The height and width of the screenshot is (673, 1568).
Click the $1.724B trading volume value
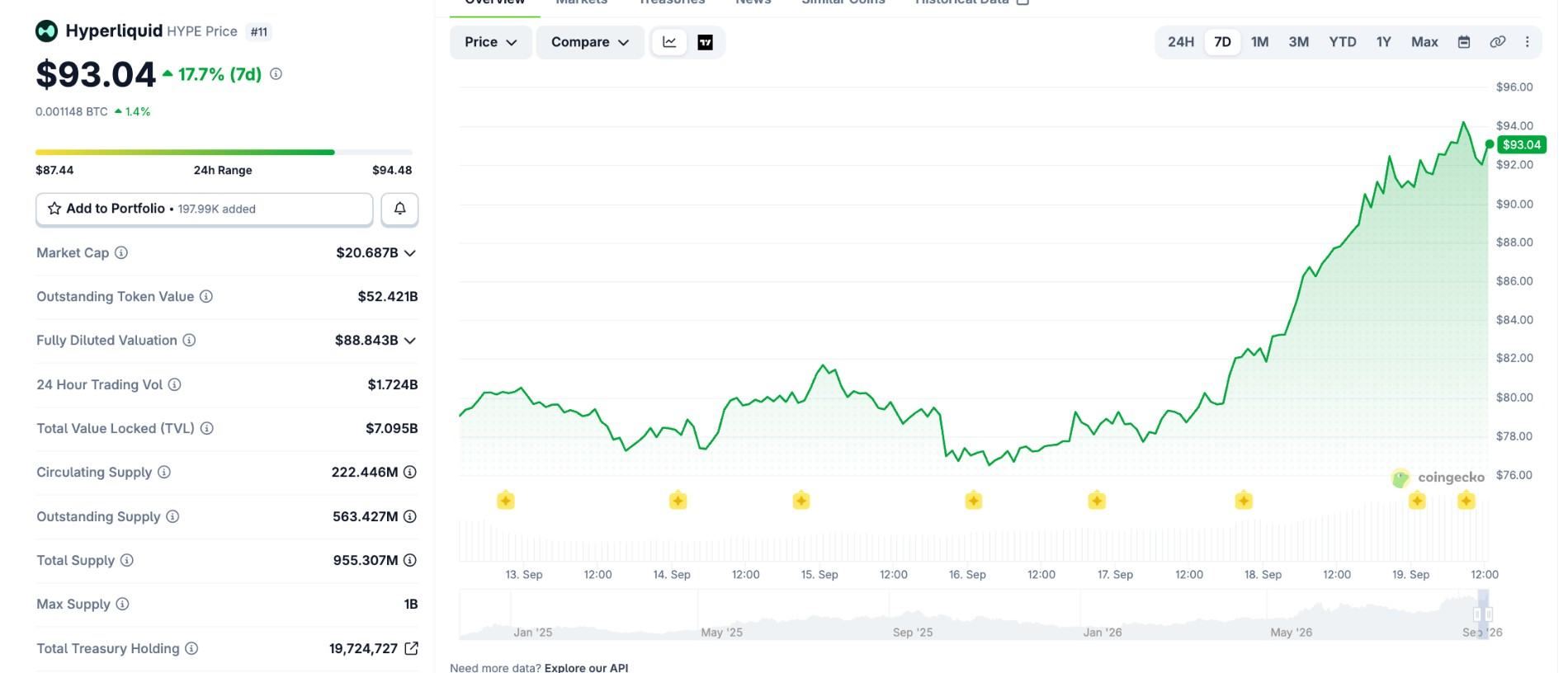point(393,384)
